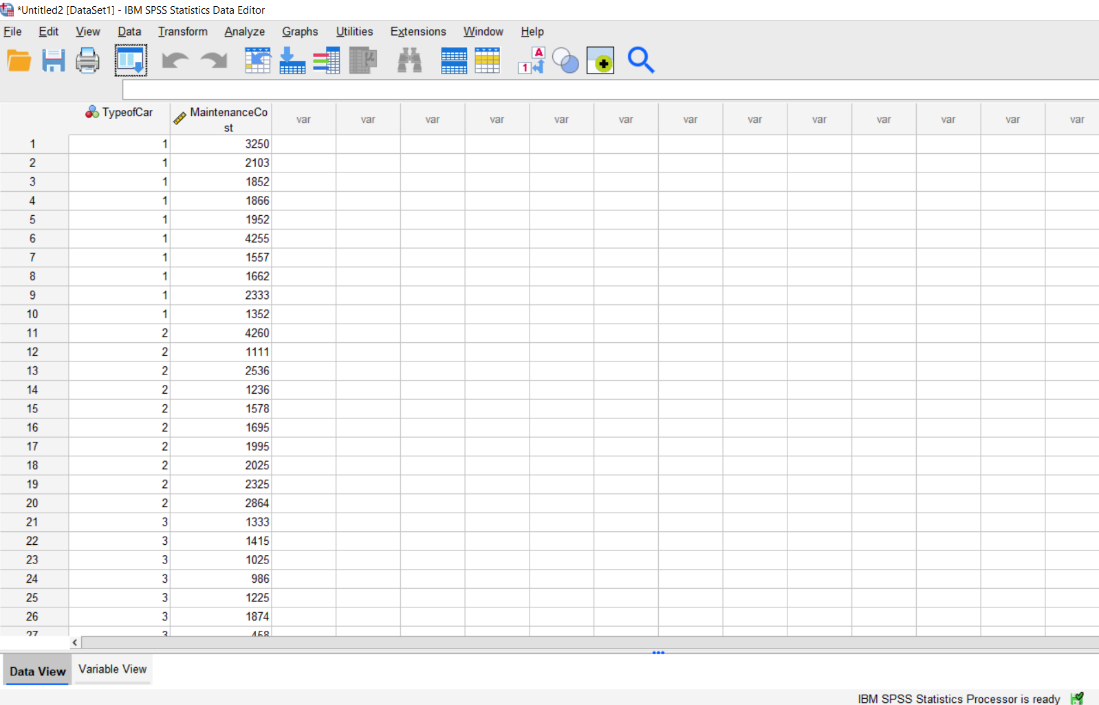Select cell with value 2025

(x=221, y=465)
